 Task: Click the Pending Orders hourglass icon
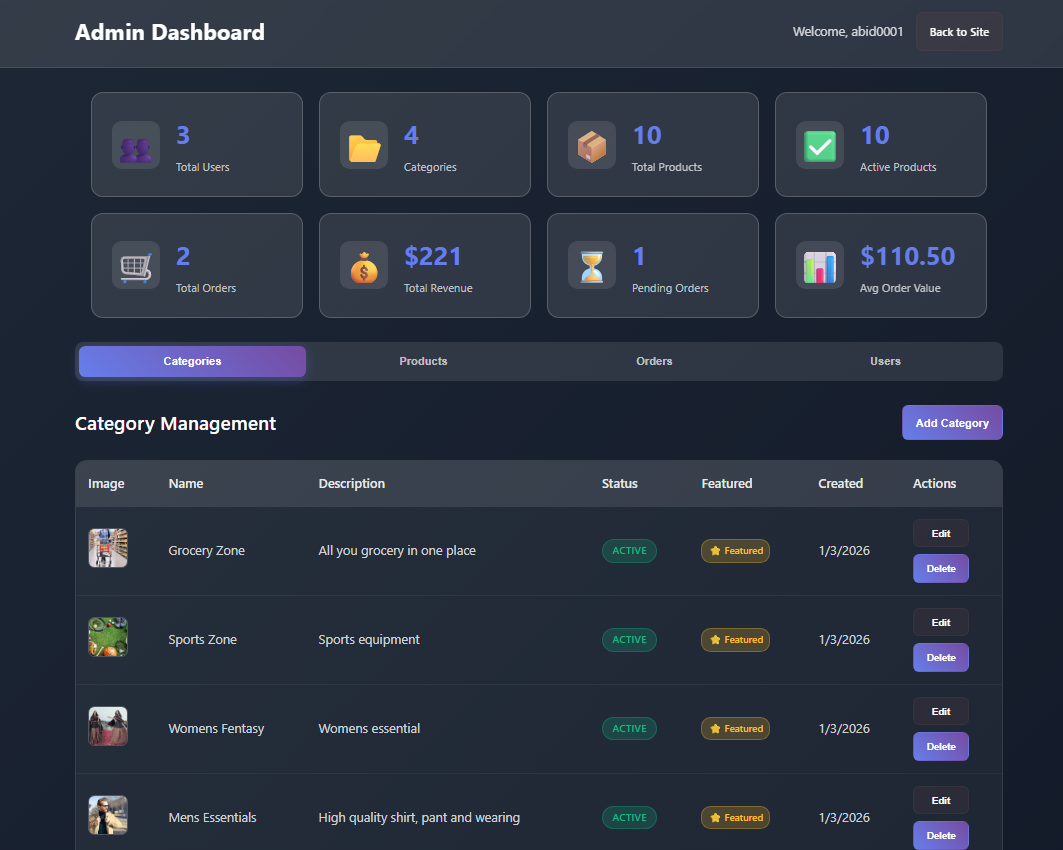(x=592, y=265)
